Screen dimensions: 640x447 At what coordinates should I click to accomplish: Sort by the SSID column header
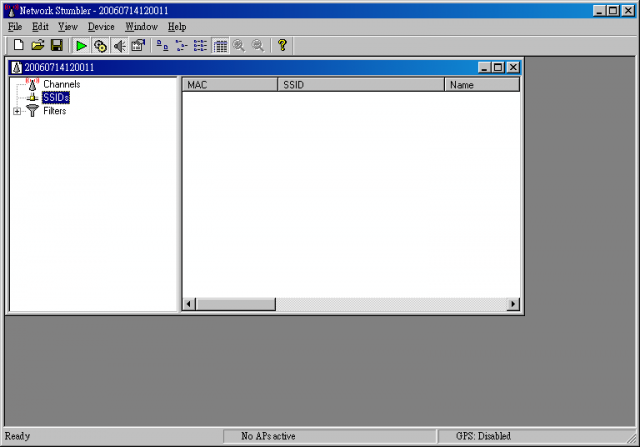(361, 85)
